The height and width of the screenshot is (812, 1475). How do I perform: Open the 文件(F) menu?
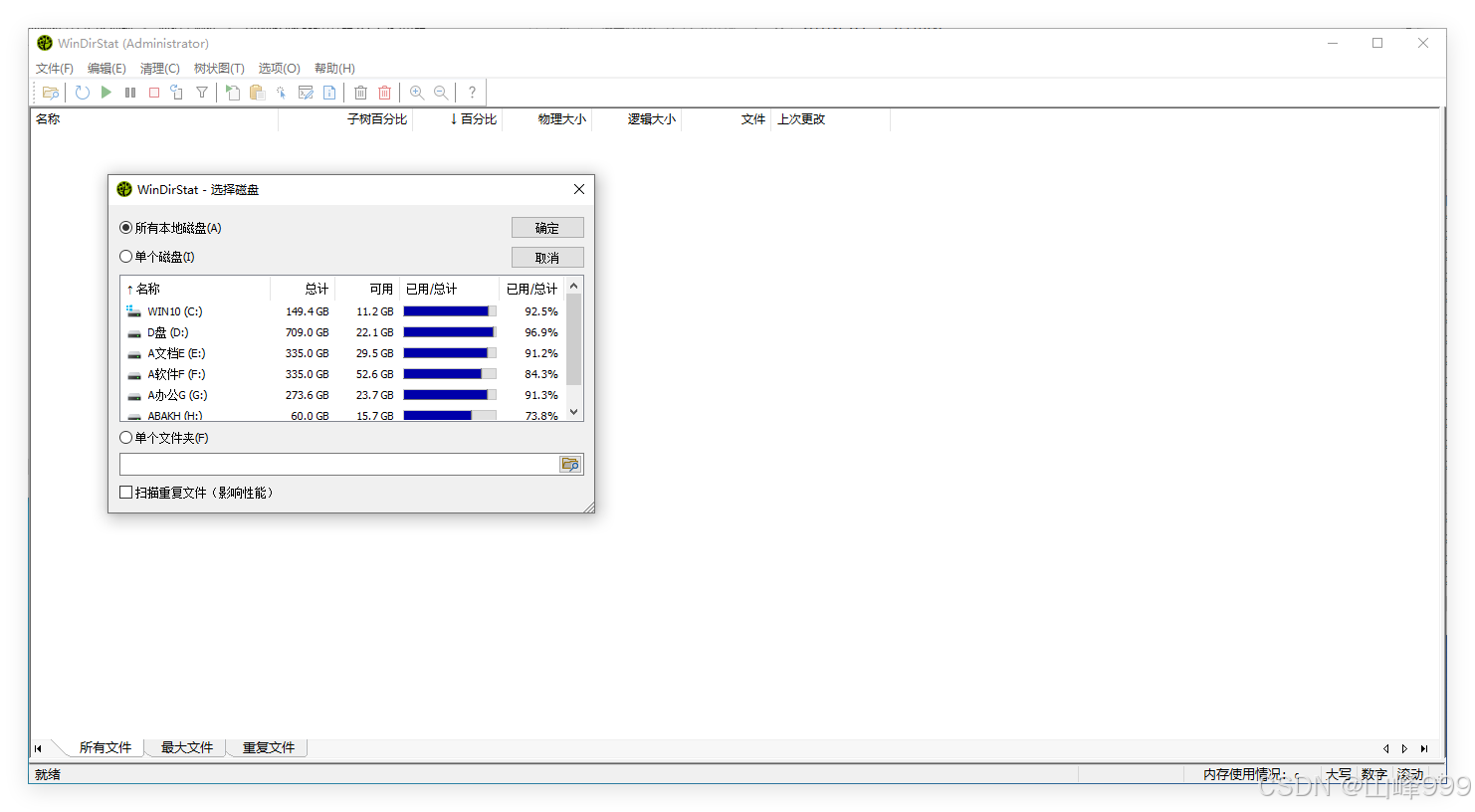55,69
